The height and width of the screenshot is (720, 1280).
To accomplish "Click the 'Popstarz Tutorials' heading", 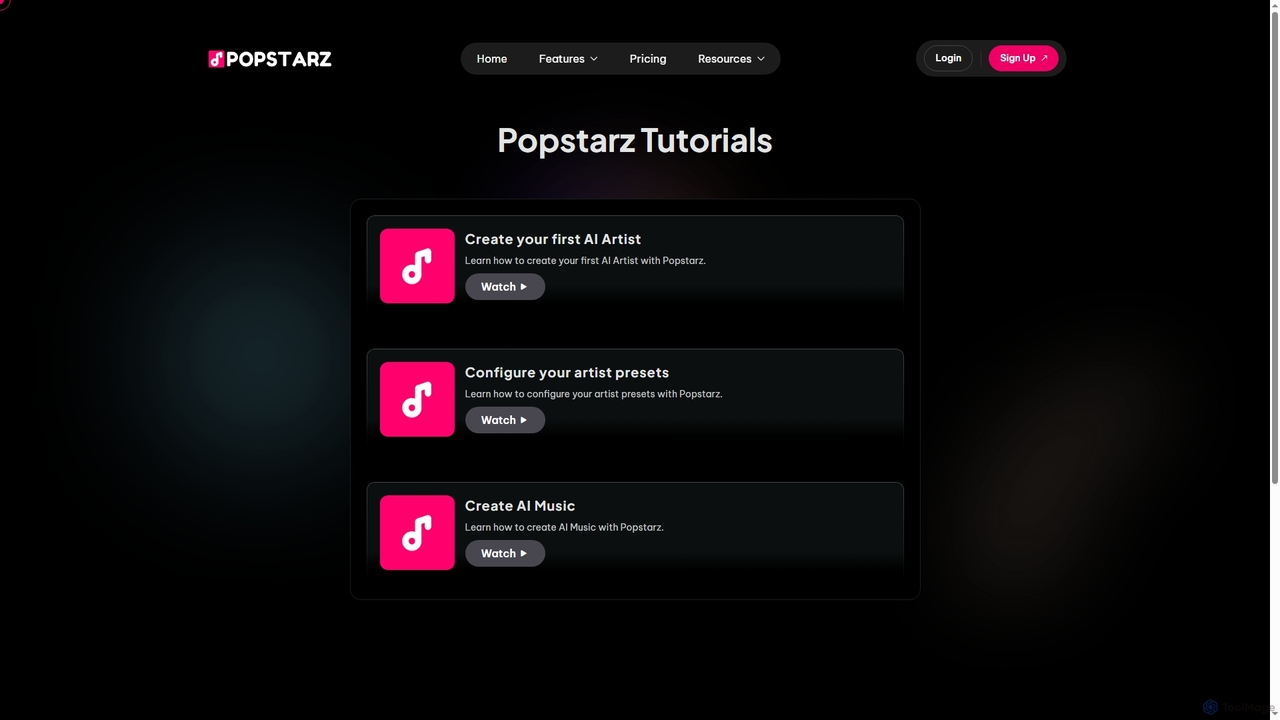I will point(635,140).
